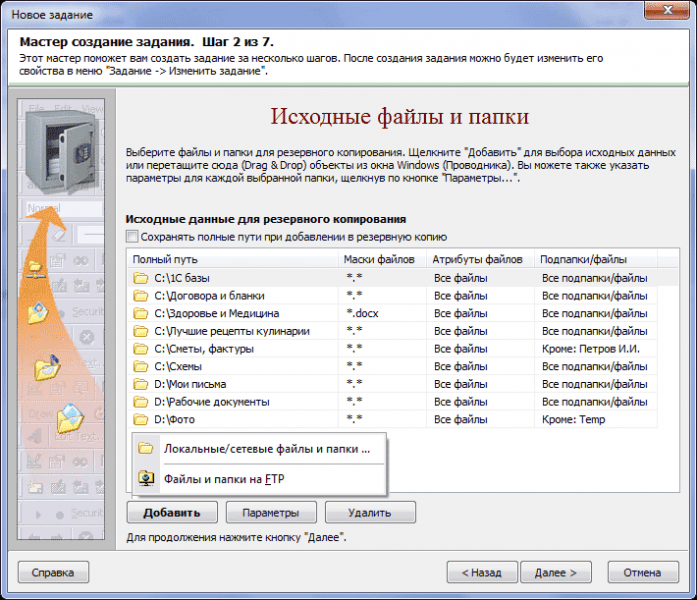
Task: Click folder icon of C:\Договора и бланки row
Action: (140, 296)
